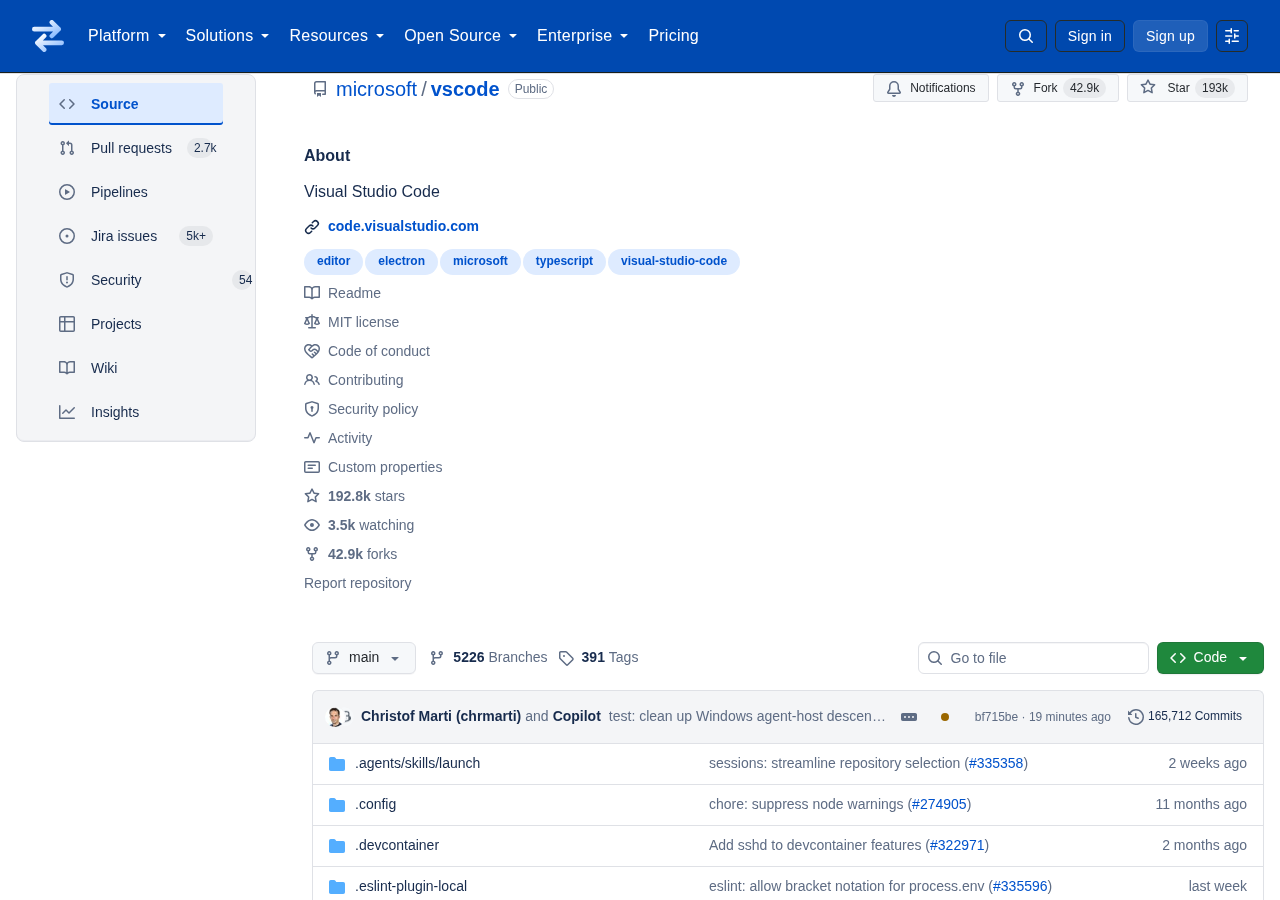This screenshot has height=900, width=1280.
Task: Select the electron topic tag
Action: tap(401, 261)
